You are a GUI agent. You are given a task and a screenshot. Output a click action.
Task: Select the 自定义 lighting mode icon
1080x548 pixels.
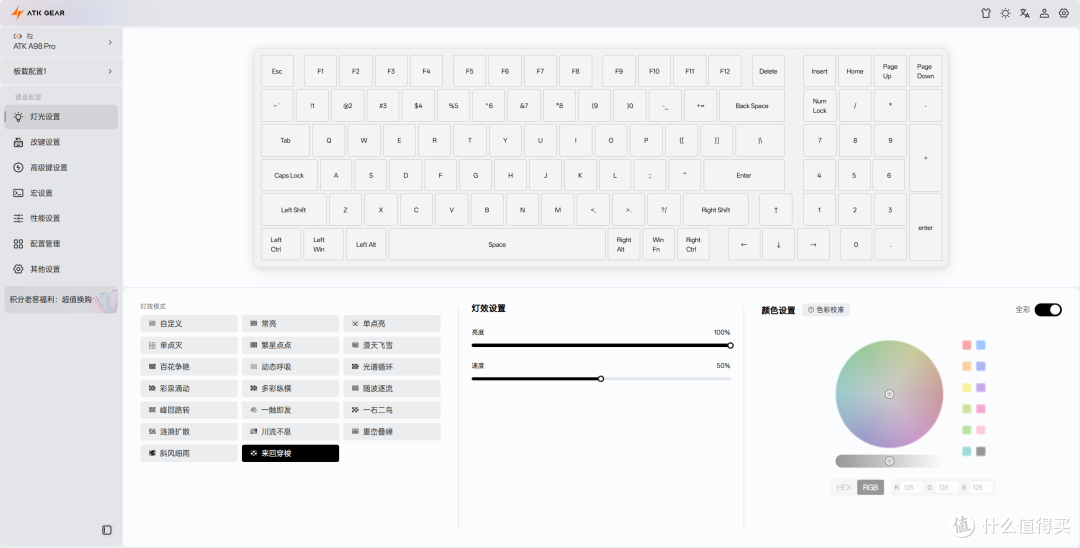click(152, 324)
